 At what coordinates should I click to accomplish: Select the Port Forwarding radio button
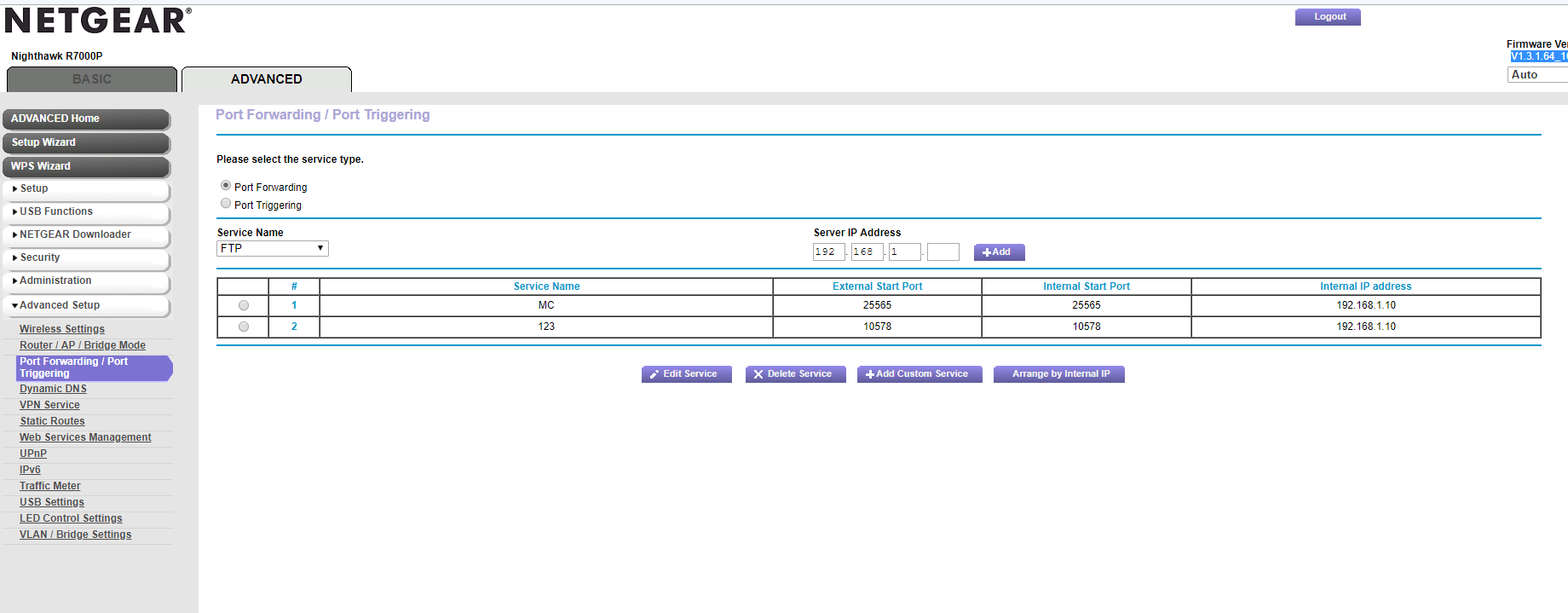tap(226, 185)
